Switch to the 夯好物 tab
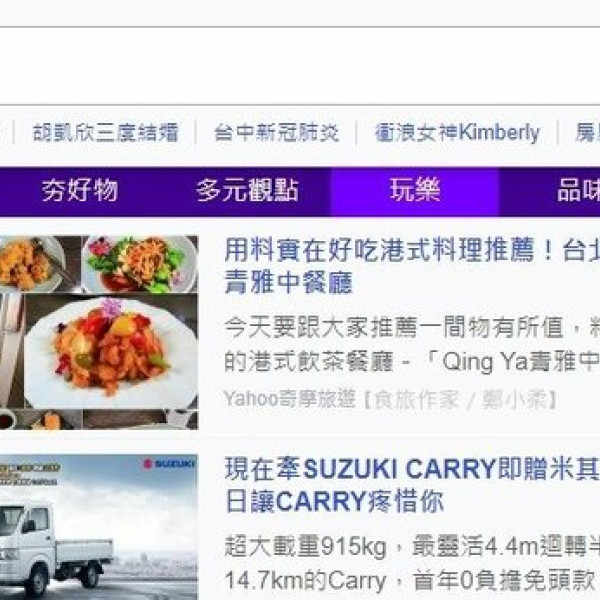This screenshot has width=600, height=600. (x=80, y=190)
